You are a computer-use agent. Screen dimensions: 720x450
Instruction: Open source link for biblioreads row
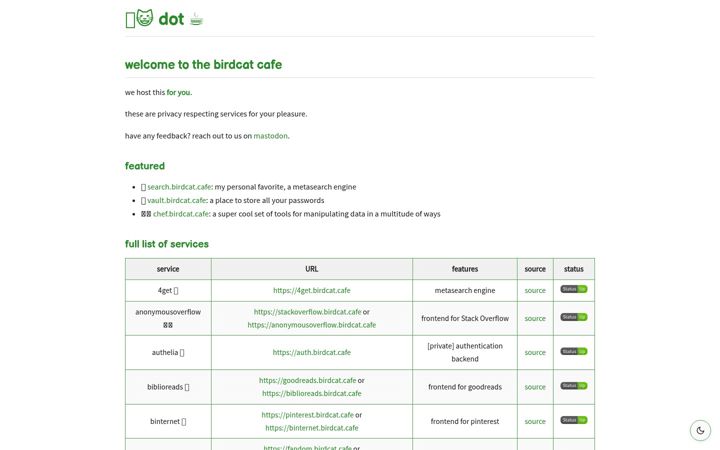tap(535, 387)
